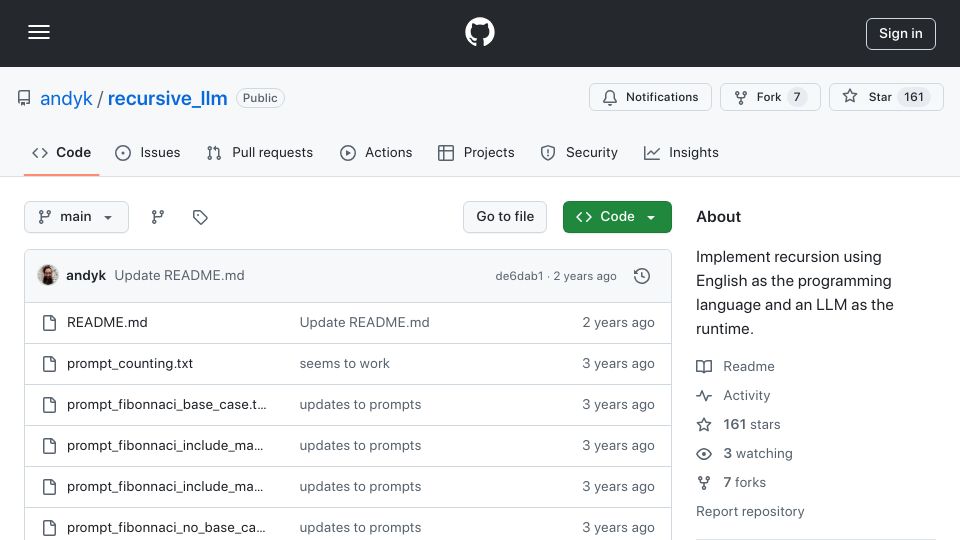Open 'updates to prompts' commit for base_case file

coord(360,405)
